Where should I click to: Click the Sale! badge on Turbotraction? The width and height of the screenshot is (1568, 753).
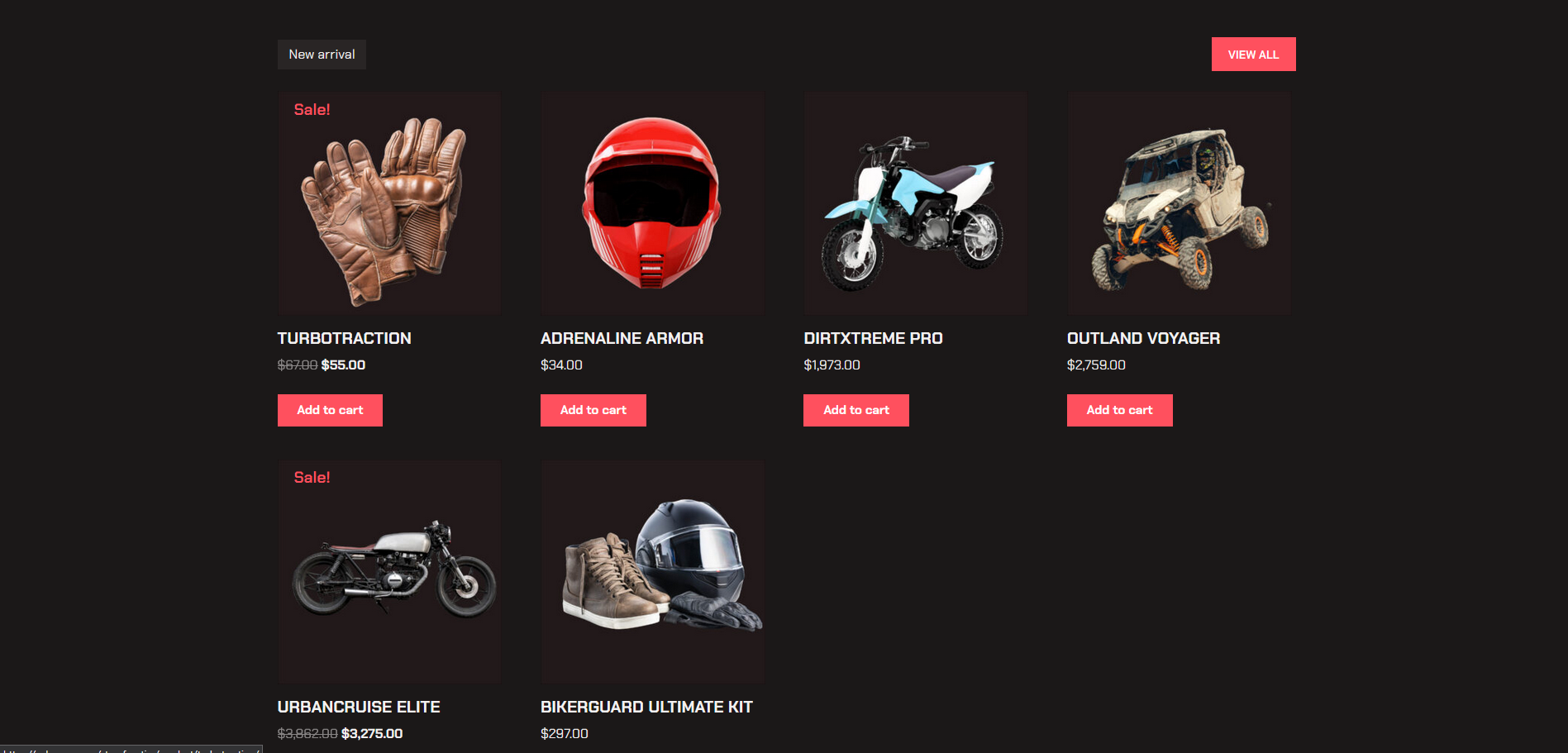click(312, 109)
